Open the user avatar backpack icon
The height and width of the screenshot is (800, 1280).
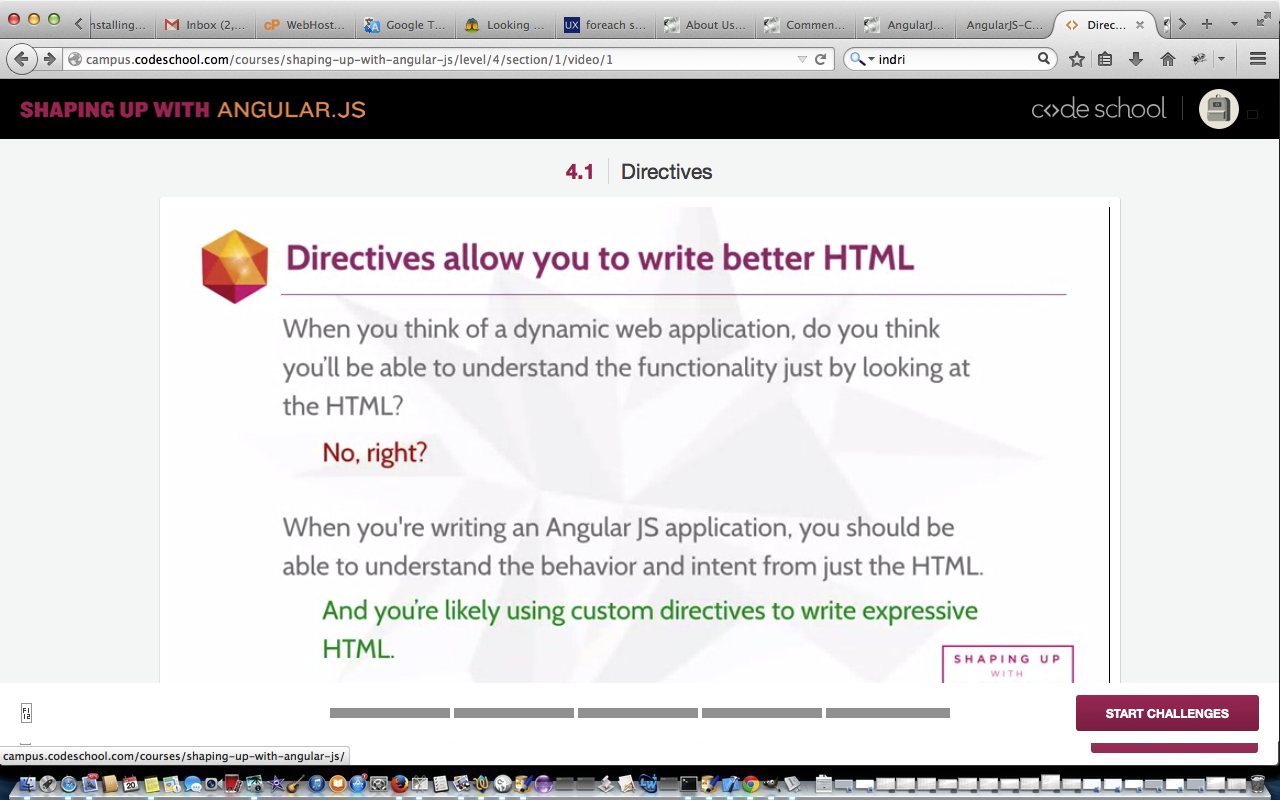coord(1218,109)
